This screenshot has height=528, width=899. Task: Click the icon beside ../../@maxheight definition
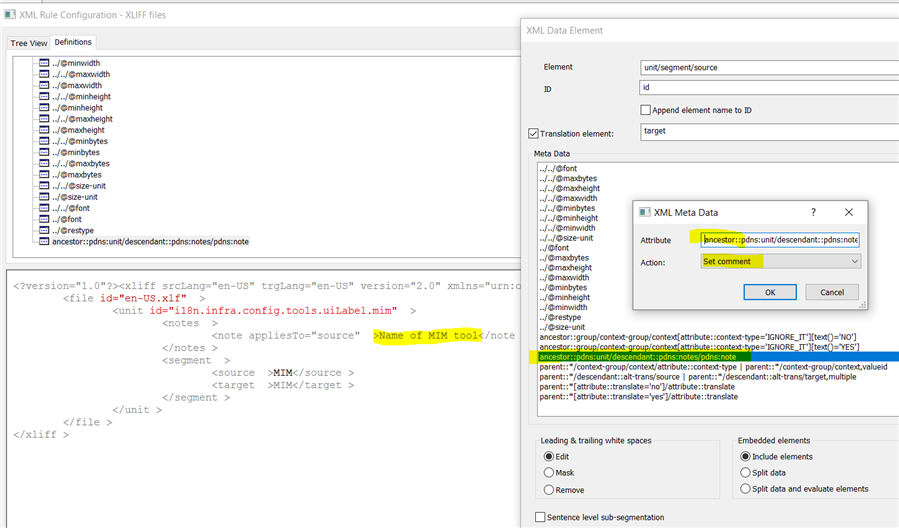pyautogui.click(x=44, y=119)
